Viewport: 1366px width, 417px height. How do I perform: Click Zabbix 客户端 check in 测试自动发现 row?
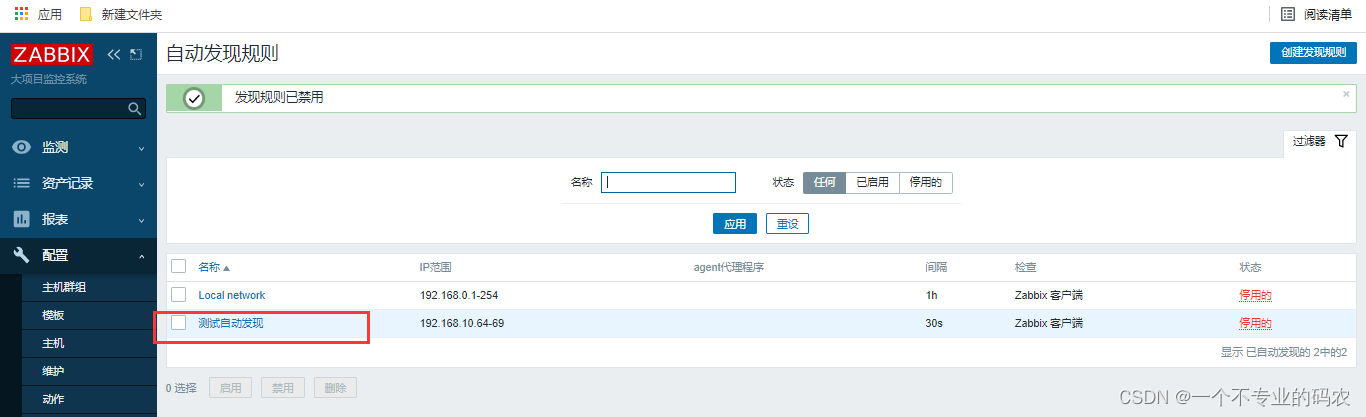coord(1049,323)
